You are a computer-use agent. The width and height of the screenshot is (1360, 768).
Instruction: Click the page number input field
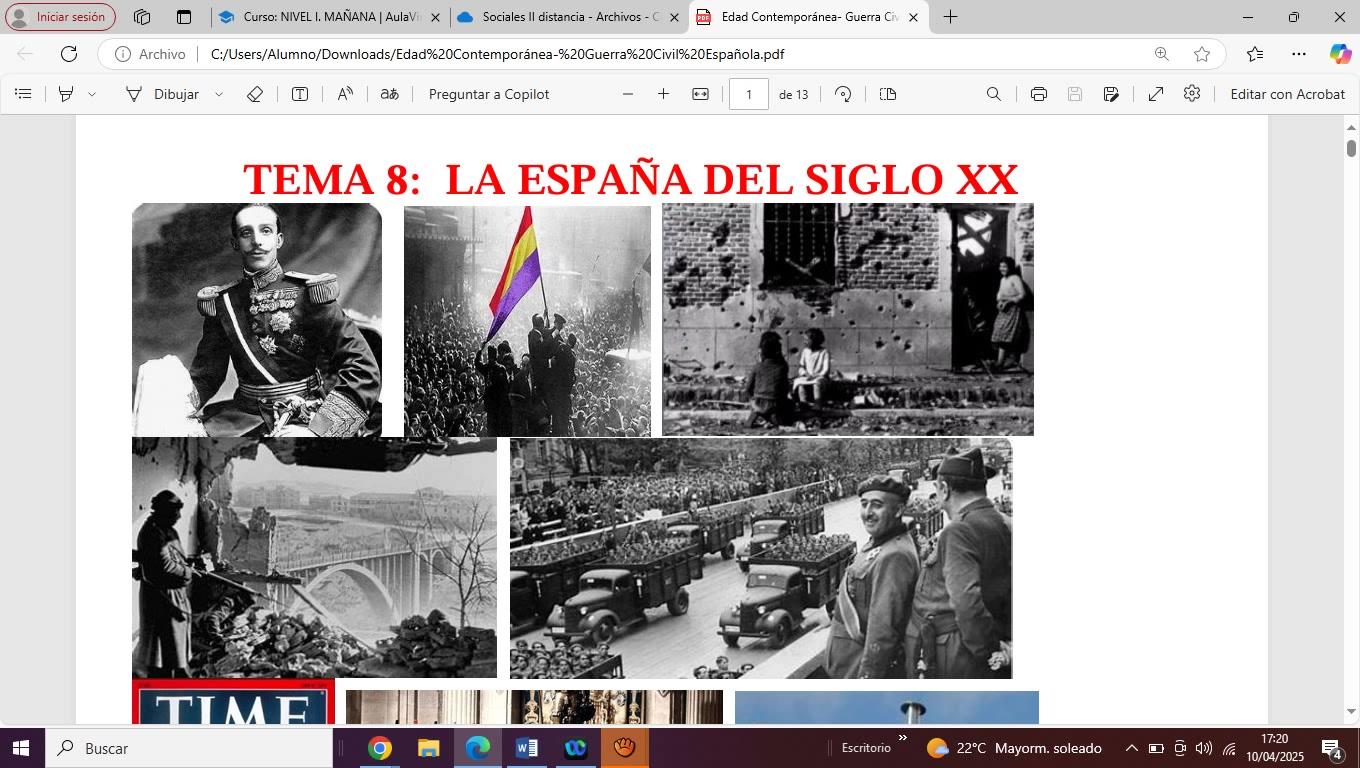(748, 94)
